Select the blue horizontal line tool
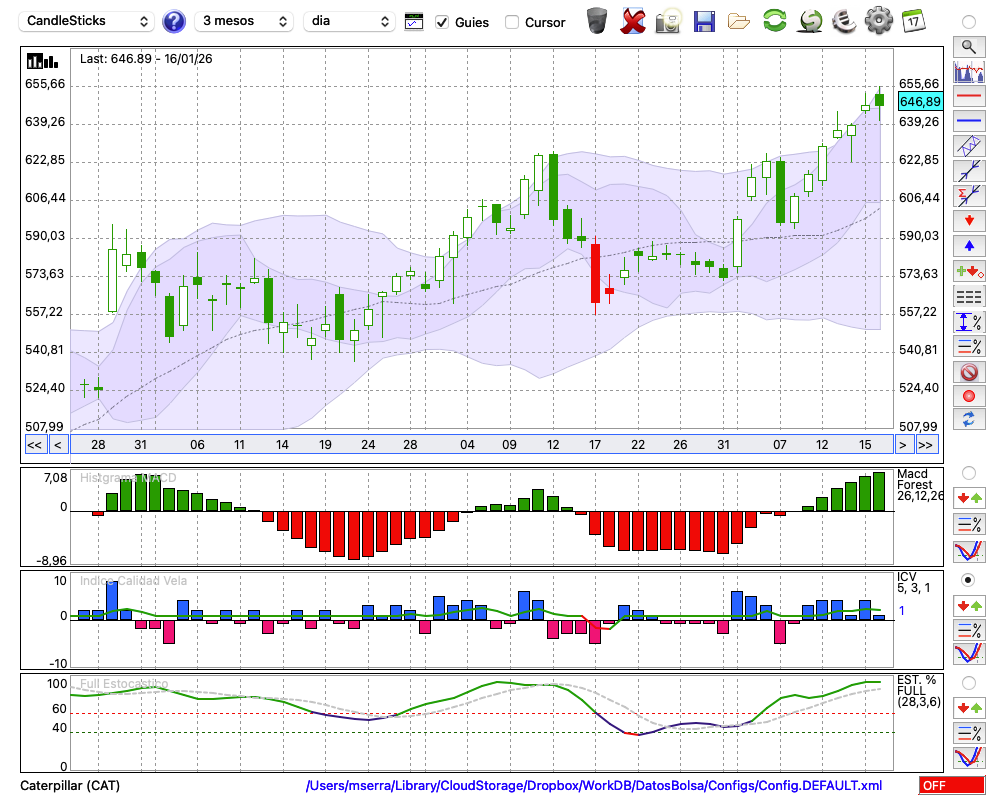This screenshot has height=800, width=1000. [969, 121]
